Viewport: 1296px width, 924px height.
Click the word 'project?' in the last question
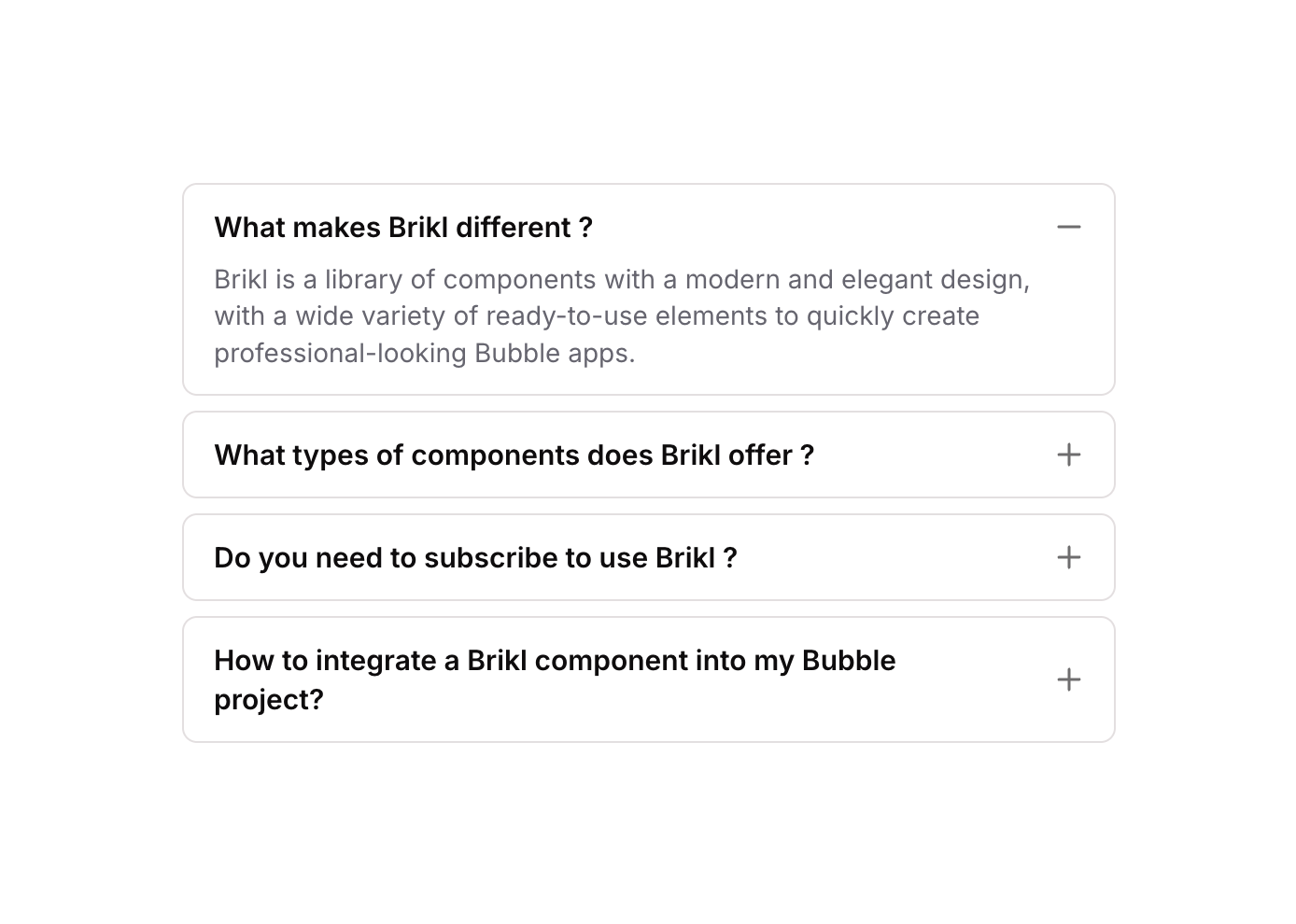(269, 700)
